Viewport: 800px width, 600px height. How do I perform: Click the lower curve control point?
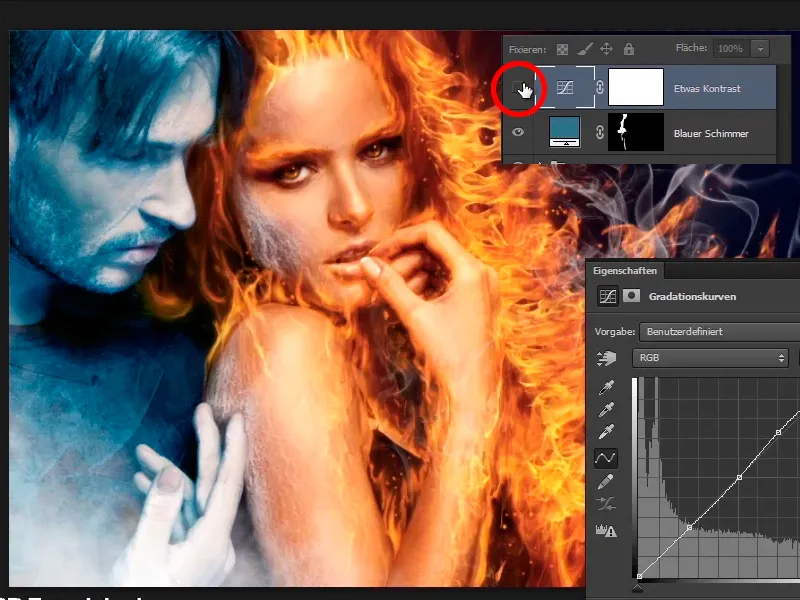[689, 528]
